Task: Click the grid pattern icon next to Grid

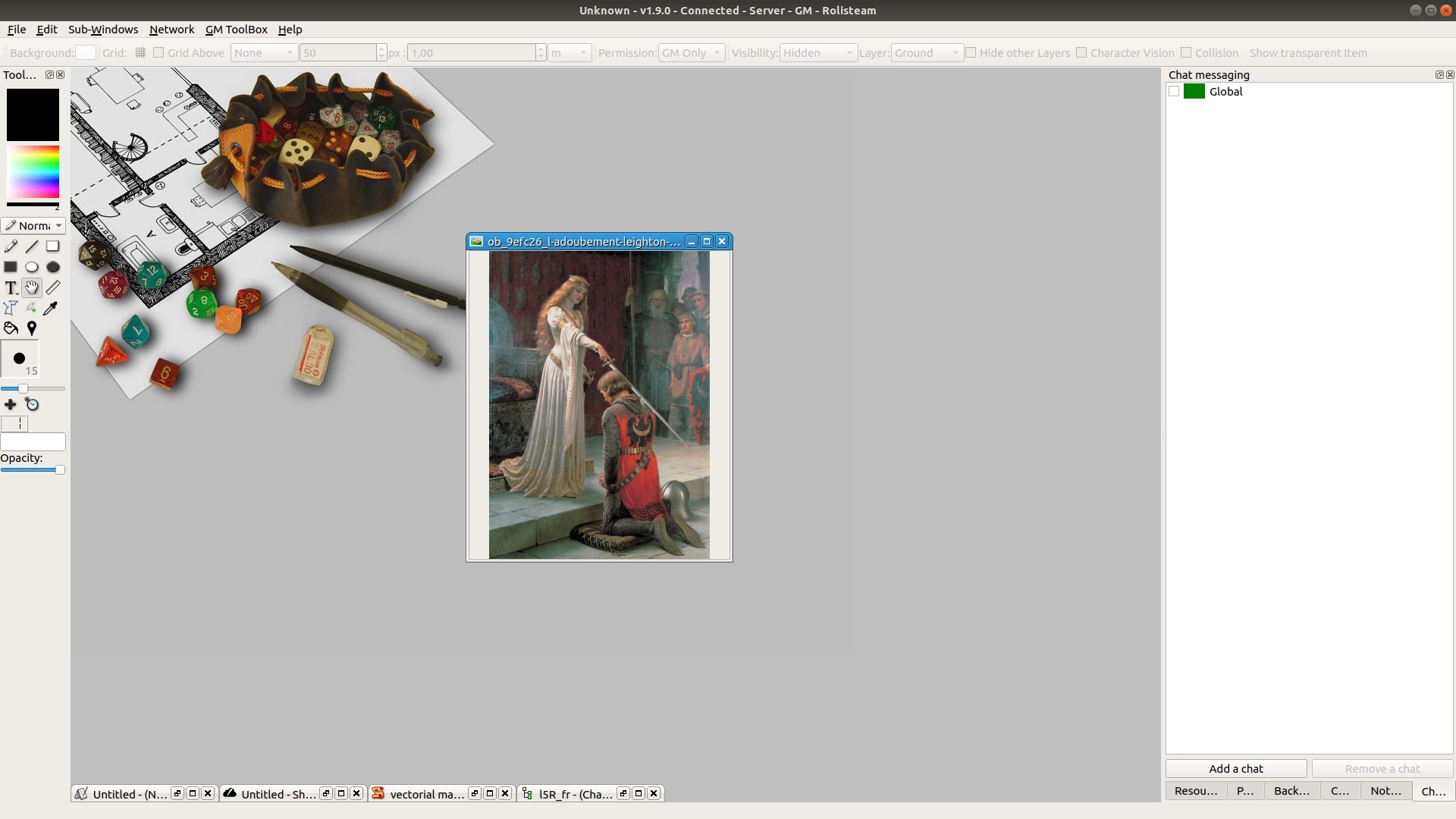Action: click(x=140, y=53)
